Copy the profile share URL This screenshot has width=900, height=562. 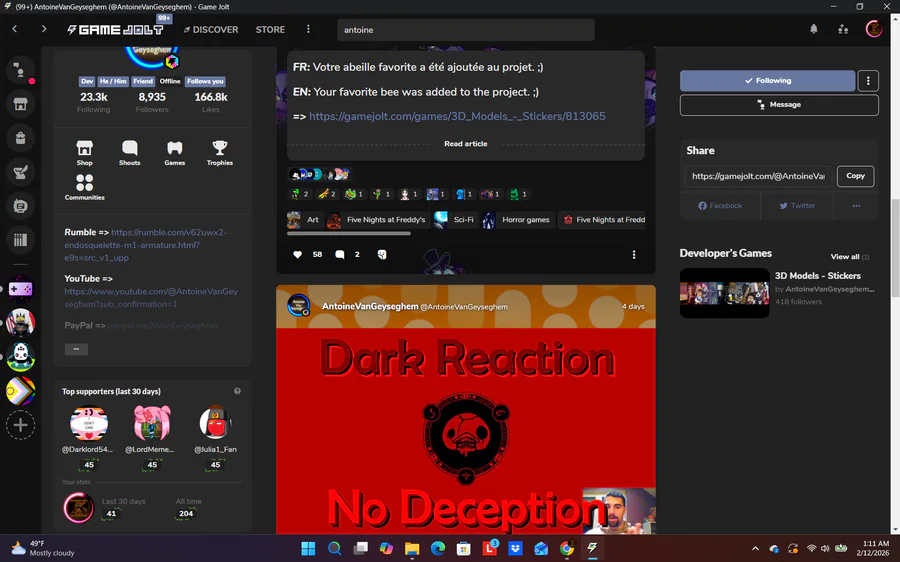tap(855, 176)
